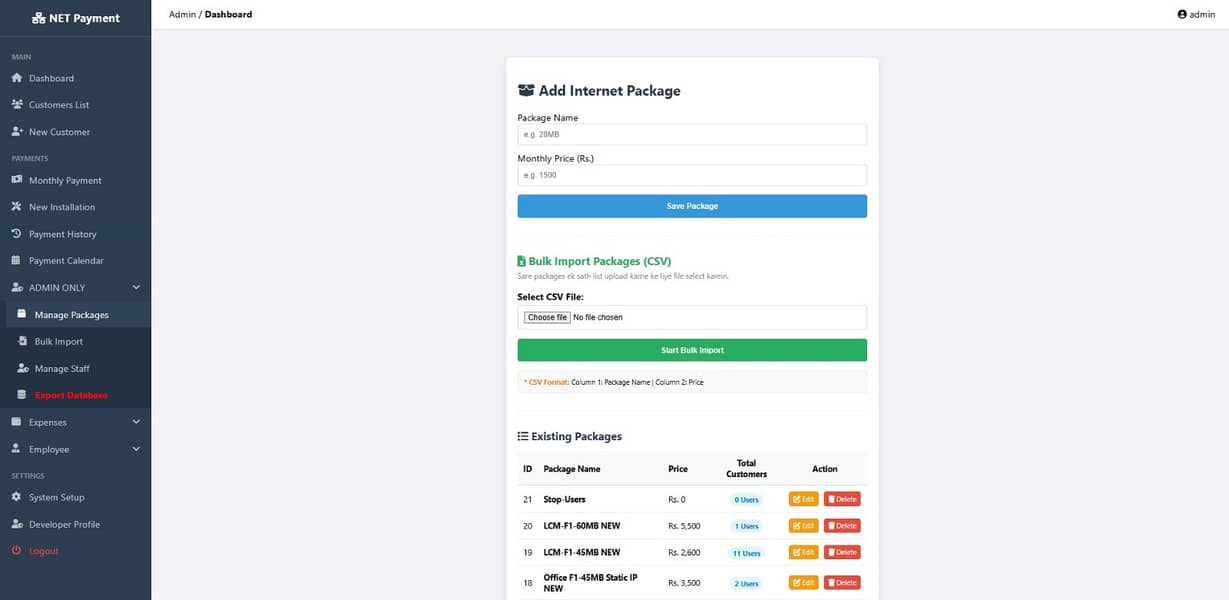This screenshot has width=1229, height=600.
Task: Click the Monthly Payment money icon
Action: click(17, 180)
